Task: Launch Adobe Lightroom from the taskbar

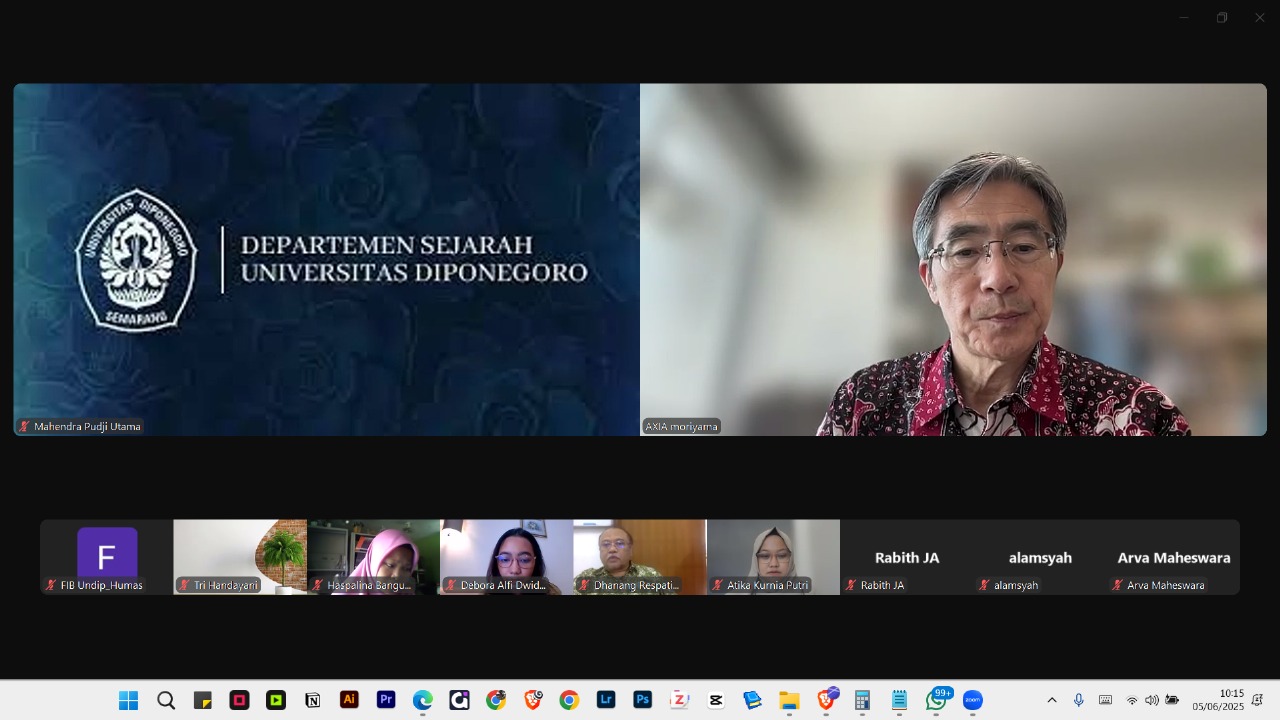Action: click(606, 700)
